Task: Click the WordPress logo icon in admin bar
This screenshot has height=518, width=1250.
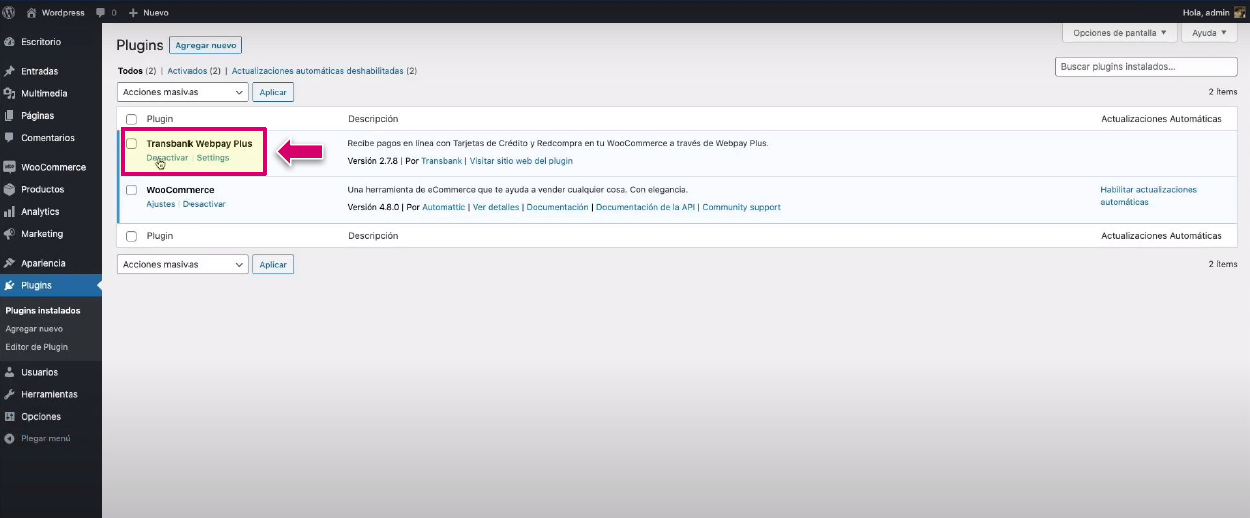Action: point(9,12)
